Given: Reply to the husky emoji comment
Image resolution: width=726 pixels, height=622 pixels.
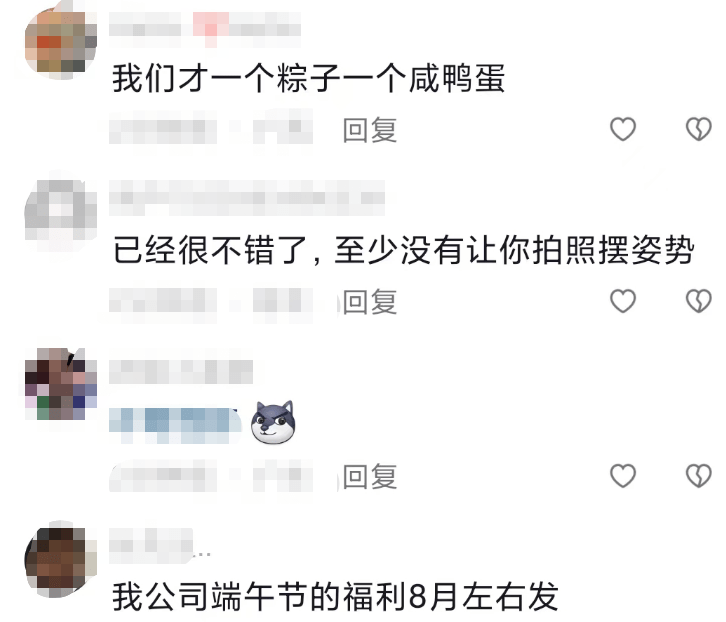Looking at the screenshot, I should [x=369, y=476].
